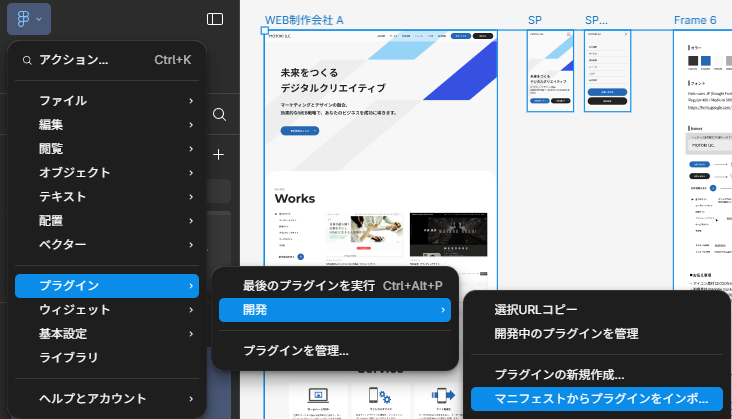Toggle the sidebar panel layout icon
Image resolution: width=732 pixels, height=419 pixels.
(215, 19)
